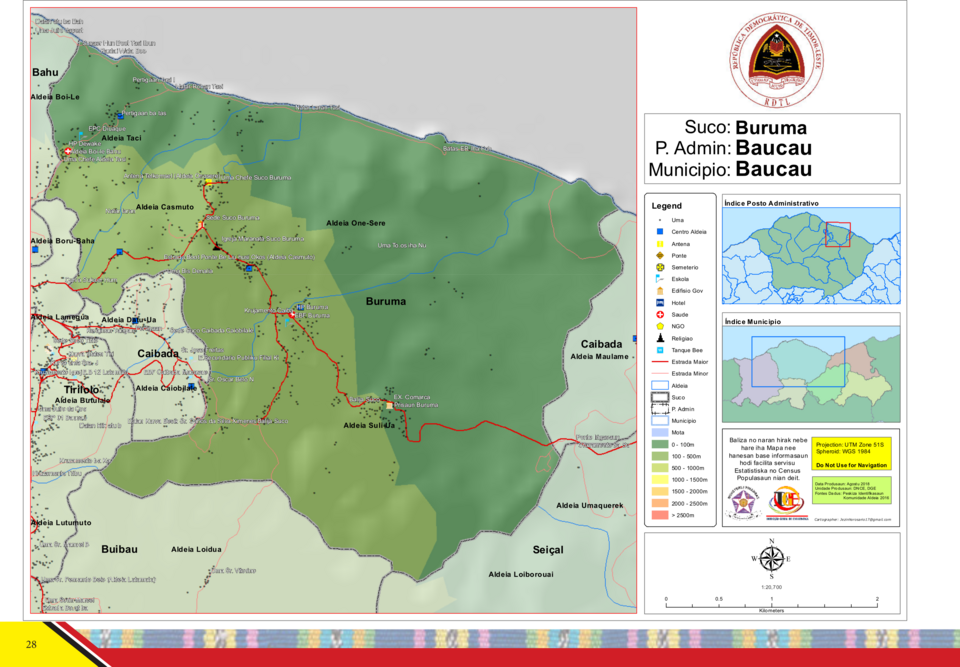Click the "Aldeia Taci" map label
Screen dimensions: 960x667
tap(121, 138)
